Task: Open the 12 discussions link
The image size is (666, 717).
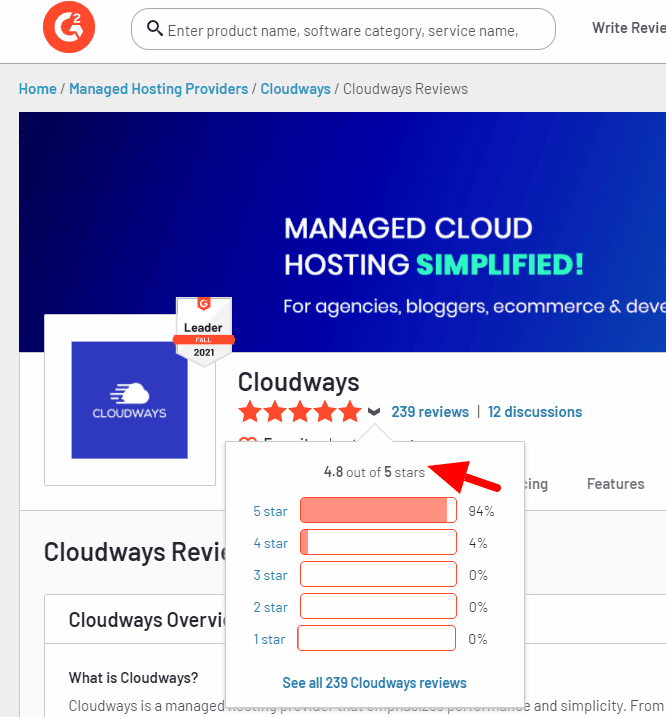Action: [x=535, y=412]
